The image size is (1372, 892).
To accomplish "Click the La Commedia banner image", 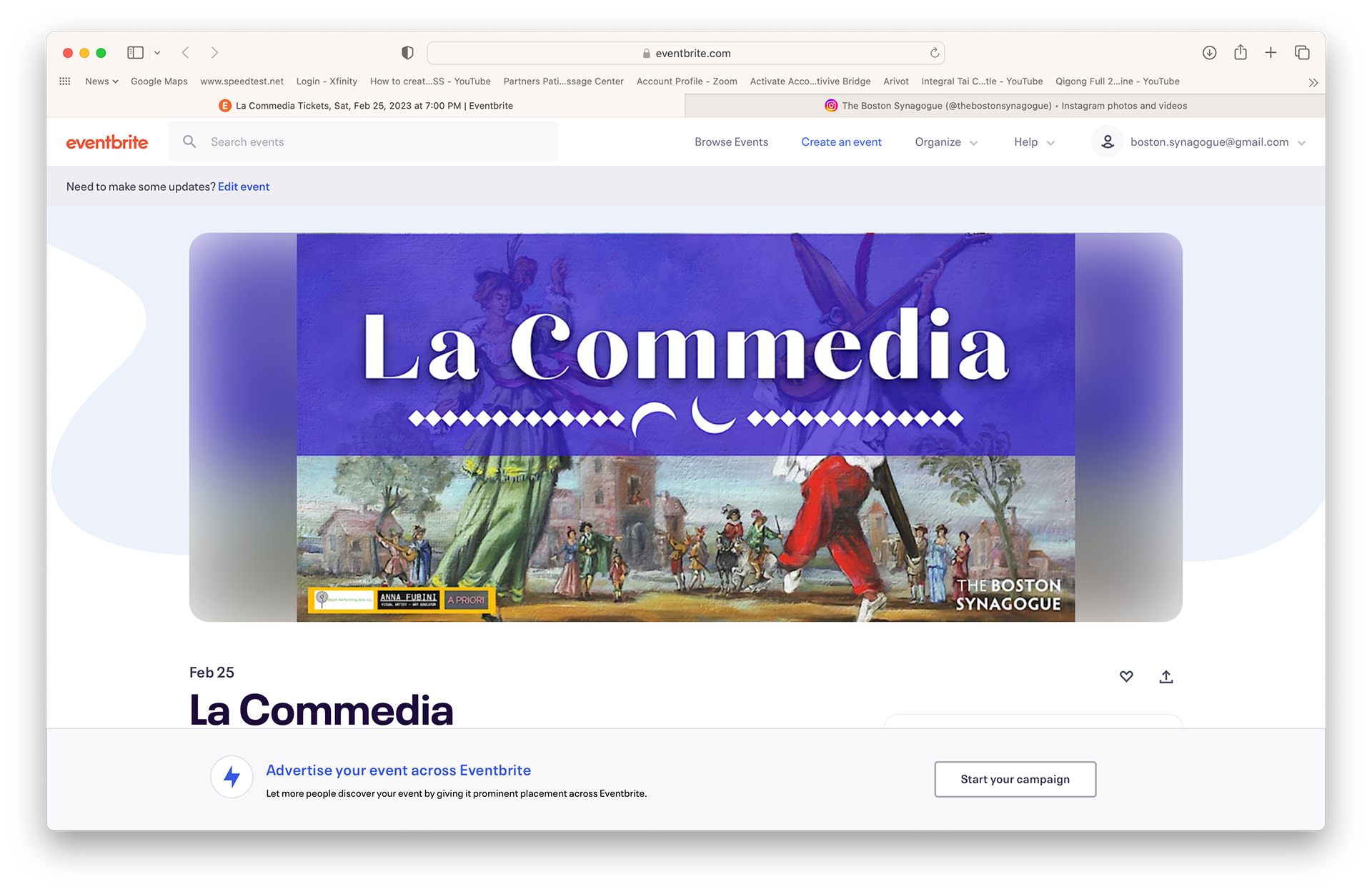I will pos(685,427).
